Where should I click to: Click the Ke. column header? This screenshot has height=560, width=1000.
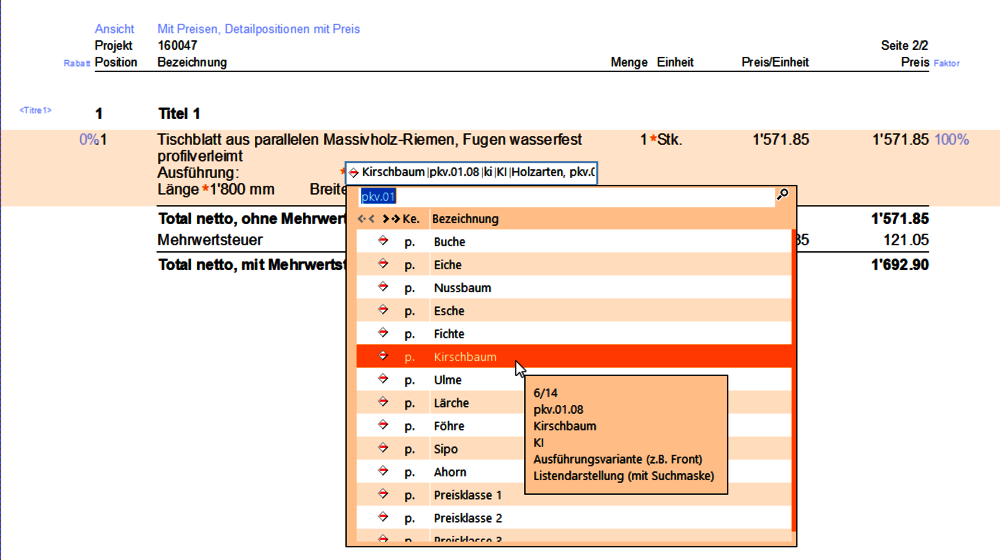(411, 218)
